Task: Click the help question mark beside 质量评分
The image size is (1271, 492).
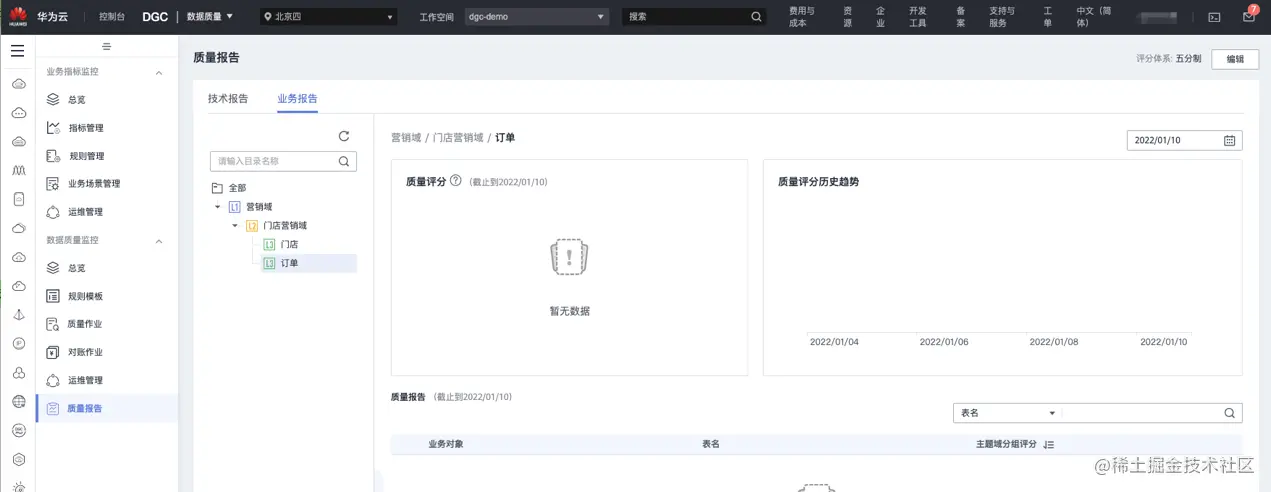Action: [456, 181]
